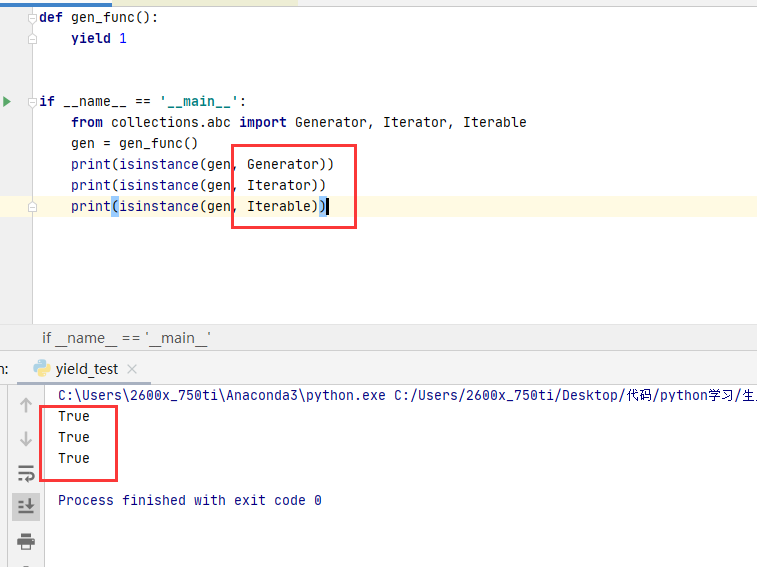Click on 'def gen_func():' line
The width and height of the screenshot is (757, 567).
point(98,17)
